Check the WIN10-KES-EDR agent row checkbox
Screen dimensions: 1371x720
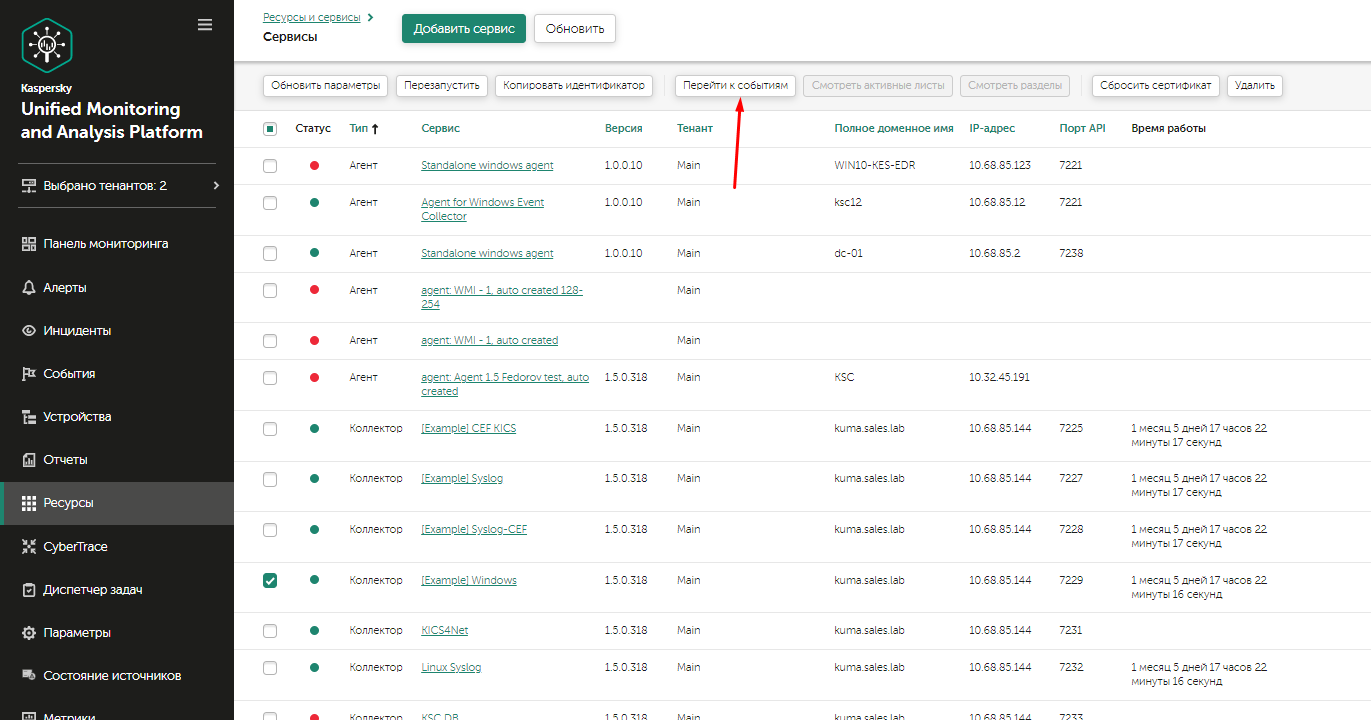point(270,166)
